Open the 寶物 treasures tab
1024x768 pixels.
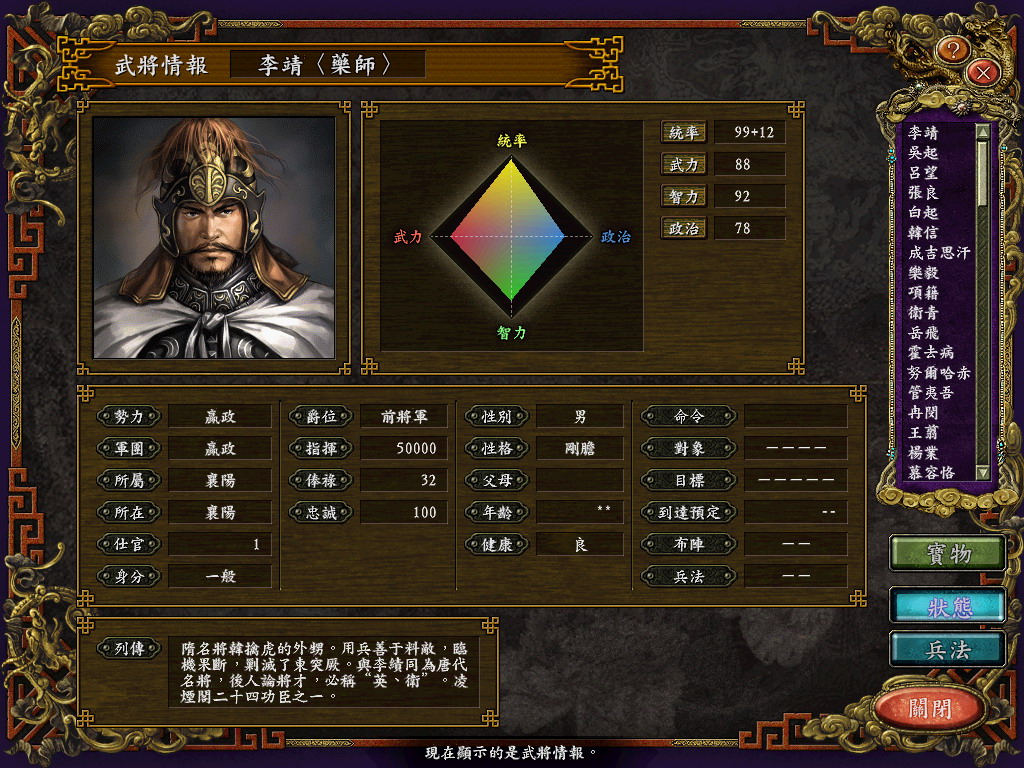tap(948, 553)
